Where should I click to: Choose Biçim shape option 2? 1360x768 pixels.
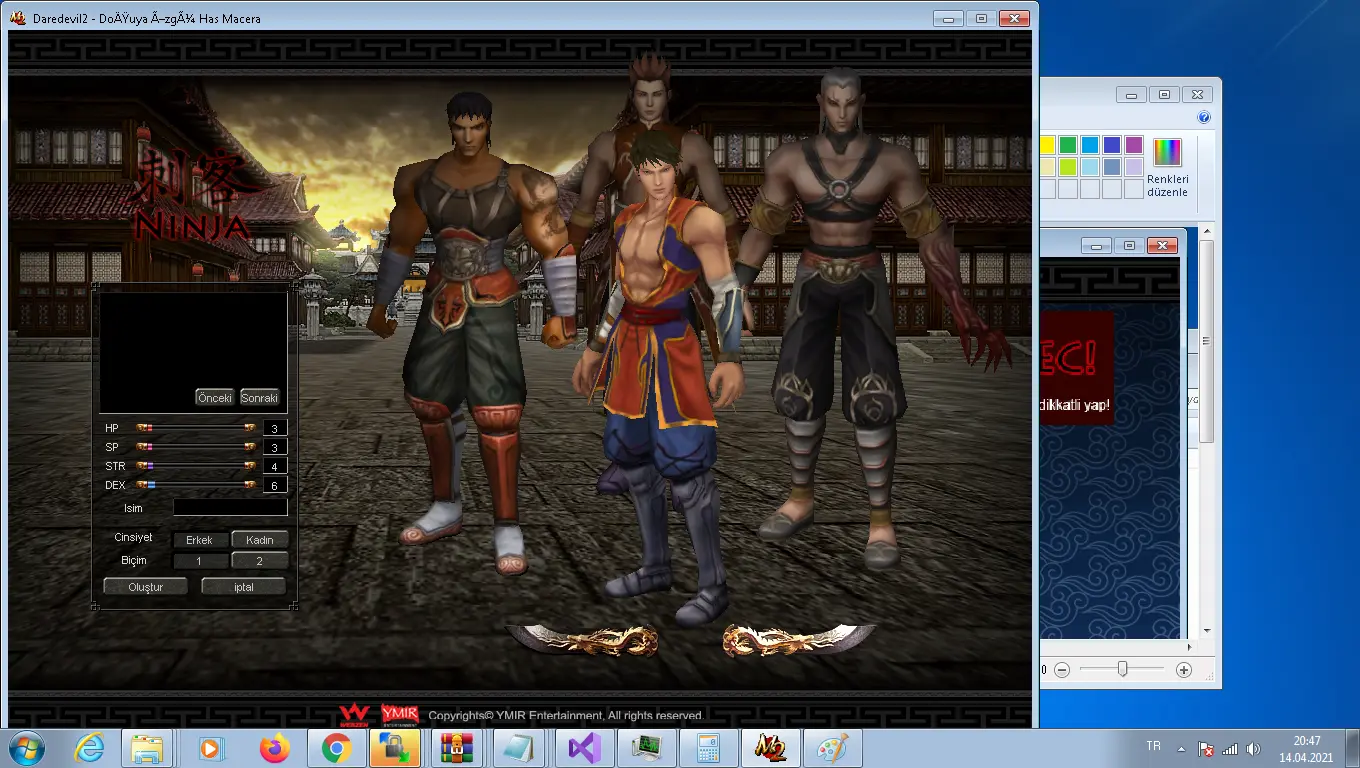point(260,561)
